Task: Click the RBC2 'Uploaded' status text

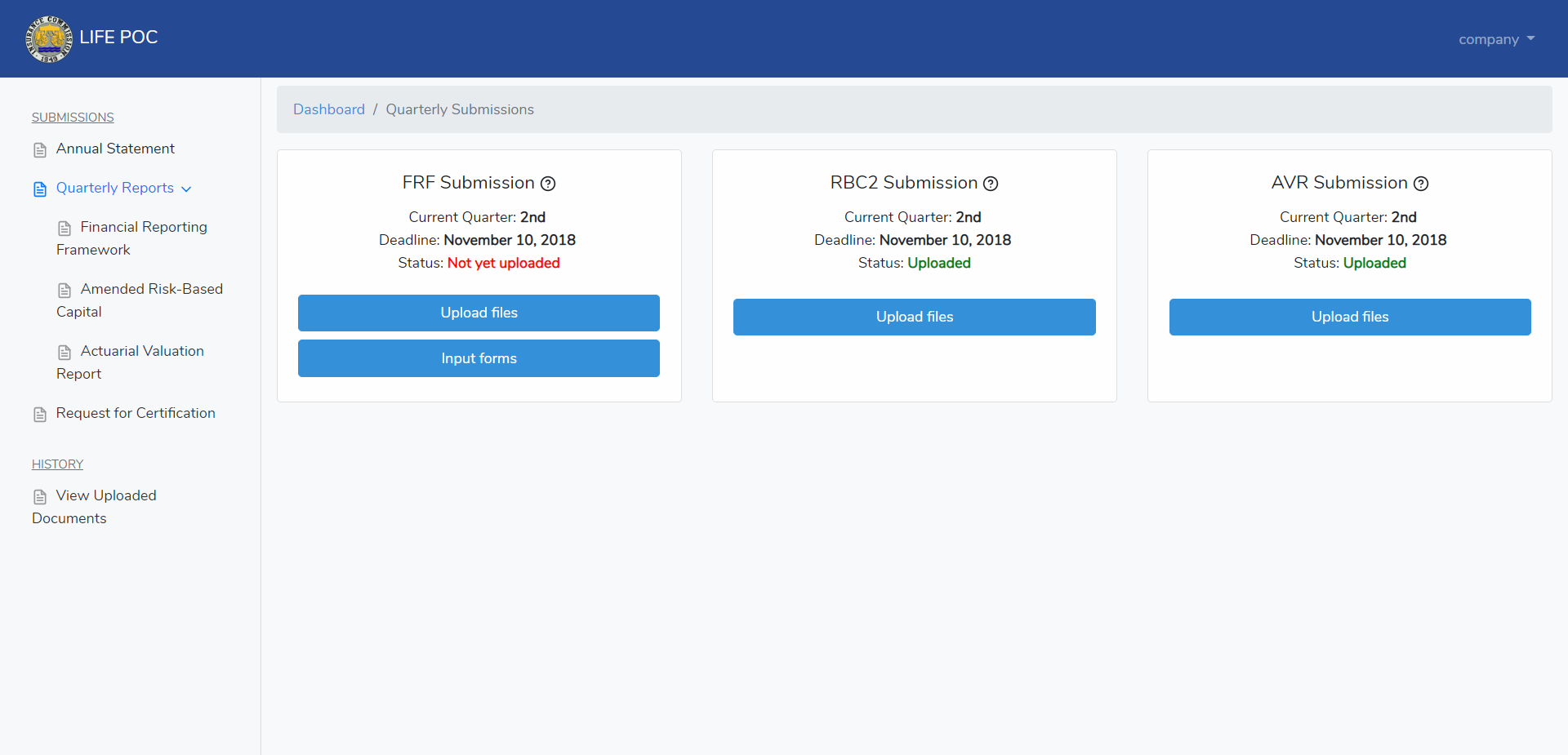Action: pos(939,263)
